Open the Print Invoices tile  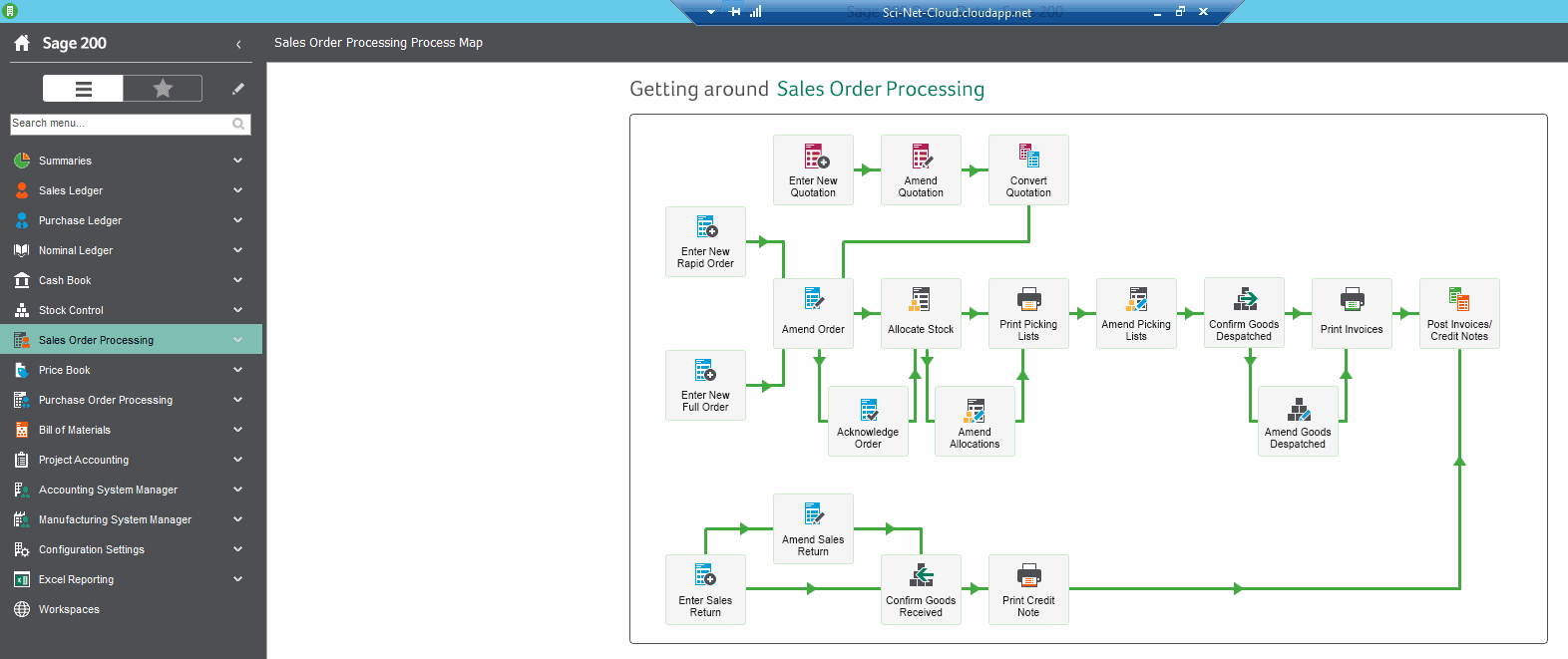coord(1352,313)
